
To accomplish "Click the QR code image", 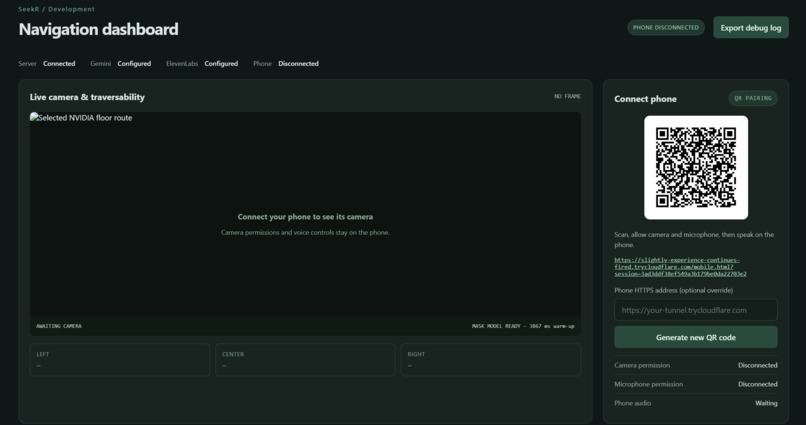I will (696, 168).
